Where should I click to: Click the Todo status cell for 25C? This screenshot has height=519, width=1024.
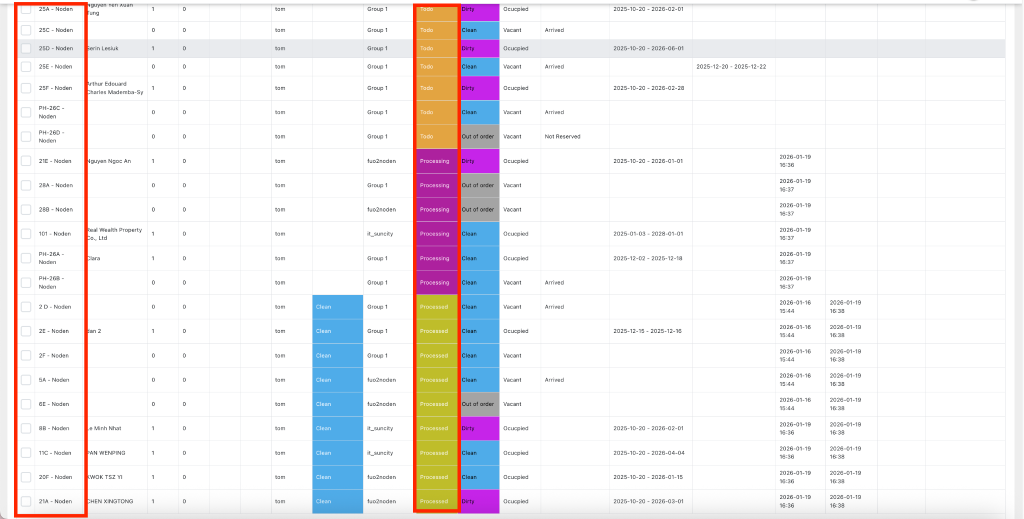(x=436, y=30)
